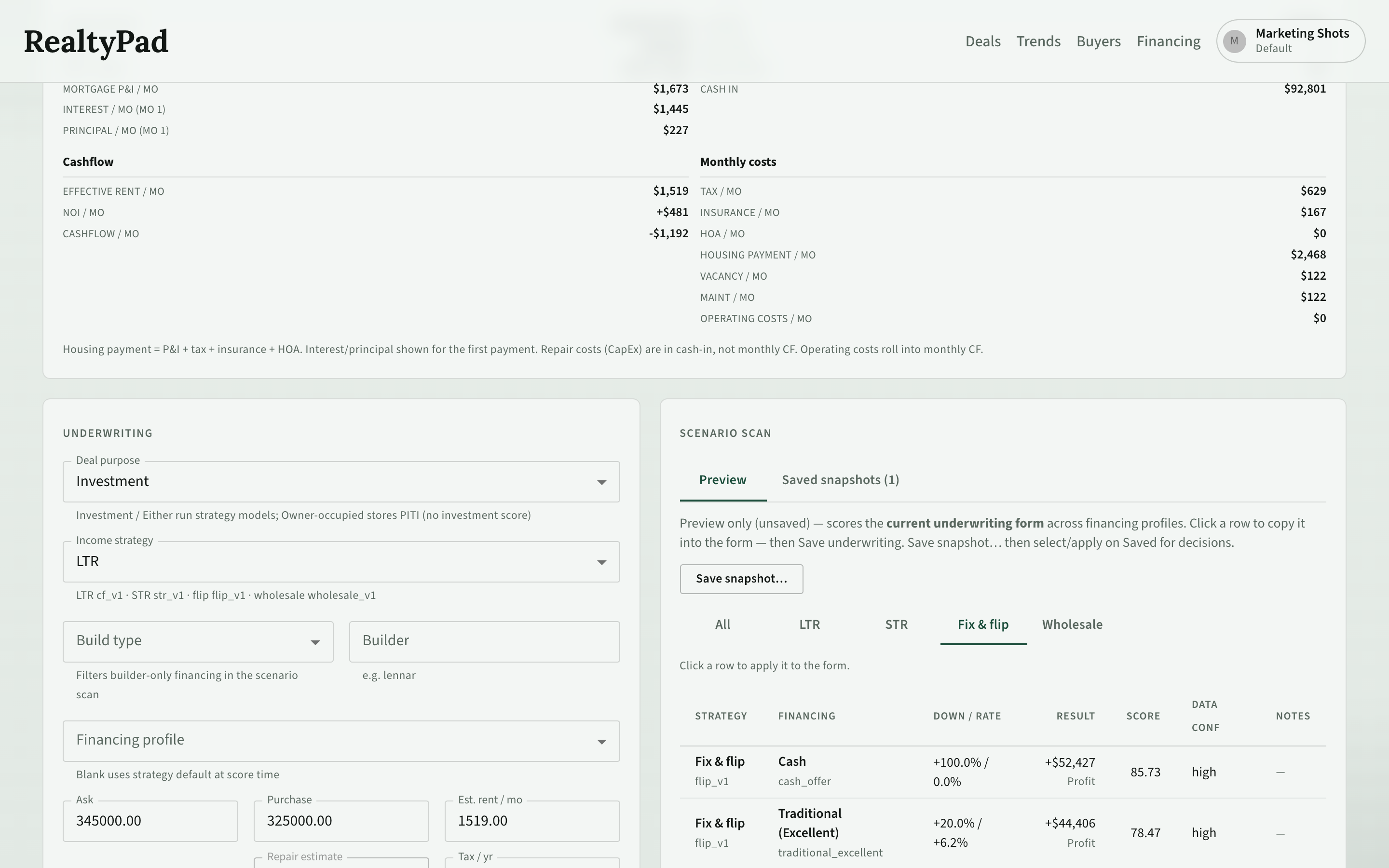Click the RESULT column header
Image resolution: width=1389 pixels, height=868 pixels.
click(1076, 717)
